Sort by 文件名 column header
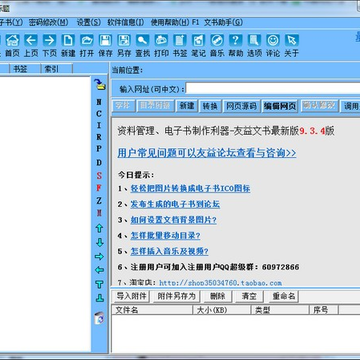 coord(152,310)
